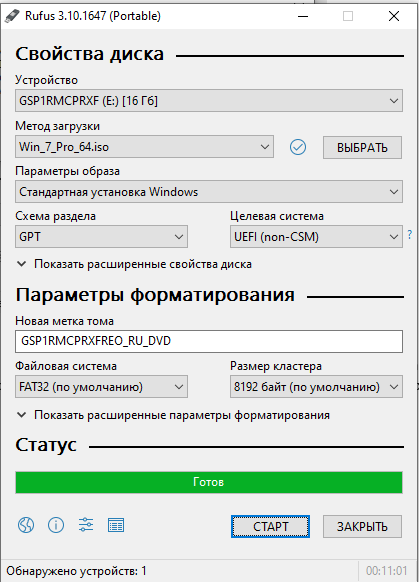Click the help question mark near UEFI
The width and height of the screenshot is (419, 582).
(409, 235)
